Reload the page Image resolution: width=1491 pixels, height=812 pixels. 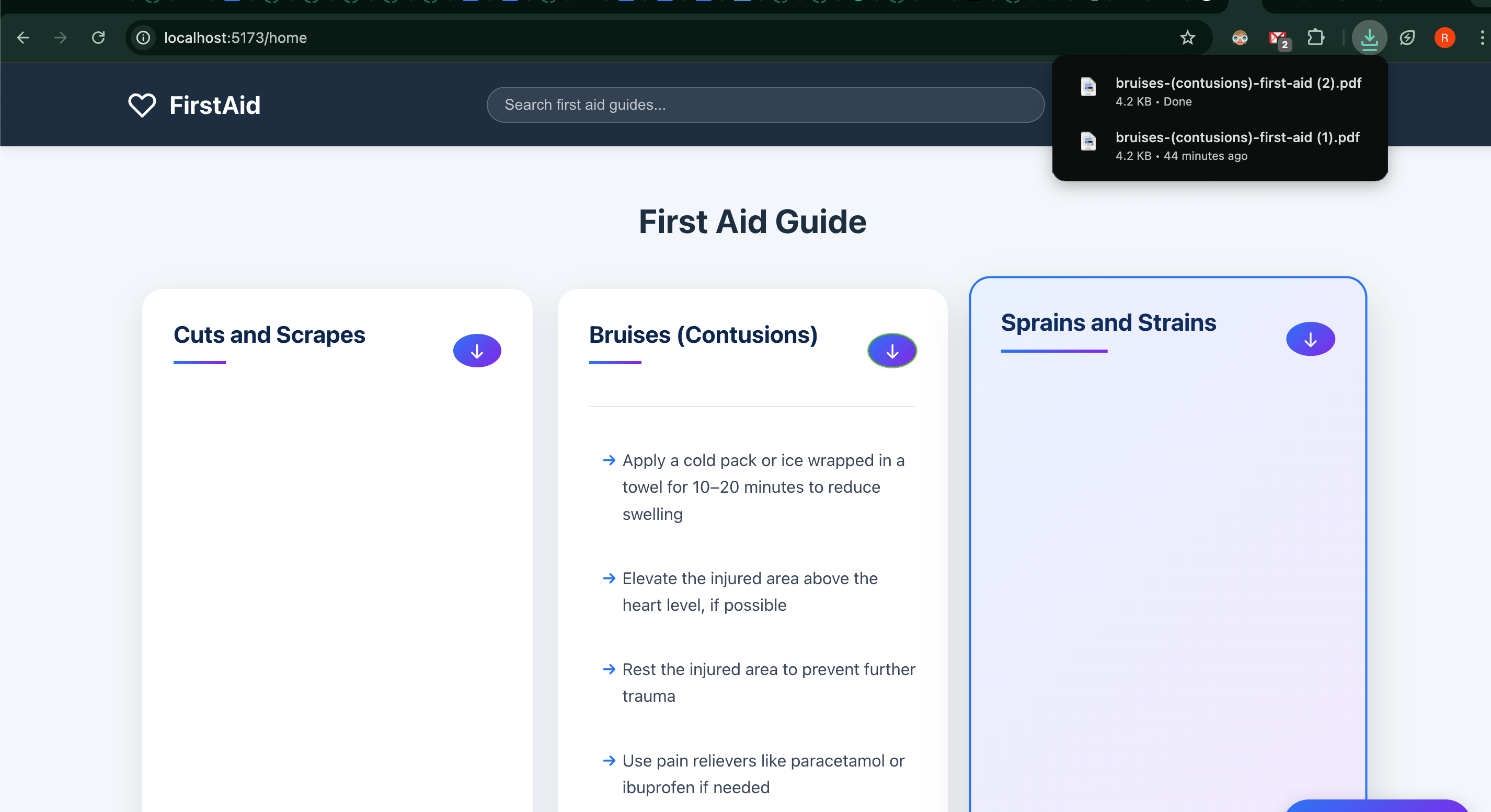pyautogui.click(x=98, y=38)
